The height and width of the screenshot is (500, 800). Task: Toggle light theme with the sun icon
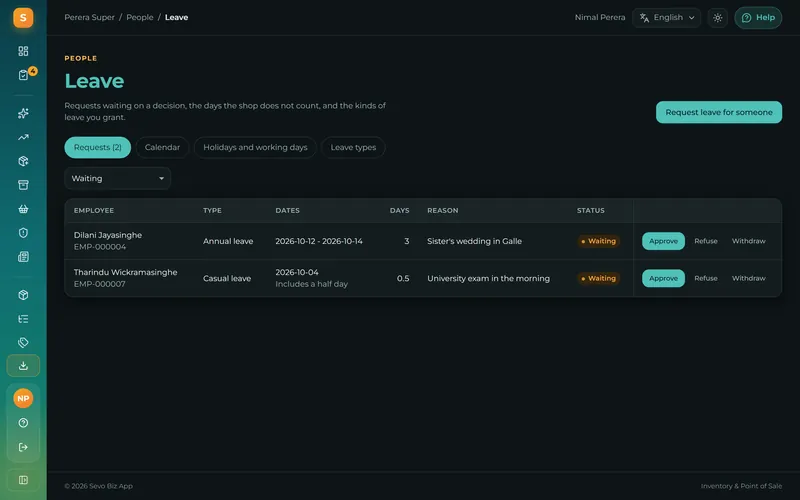point(717,18)
